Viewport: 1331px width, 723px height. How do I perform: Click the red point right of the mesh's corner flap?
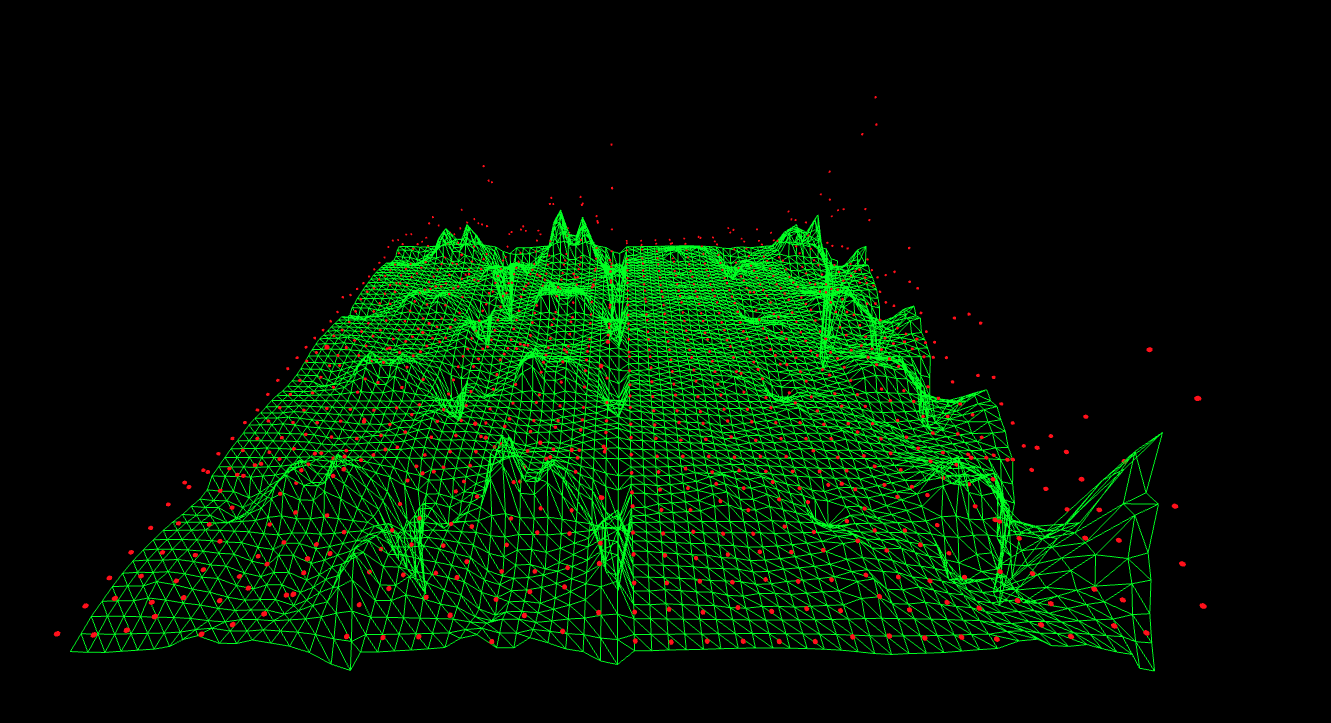1175,506
